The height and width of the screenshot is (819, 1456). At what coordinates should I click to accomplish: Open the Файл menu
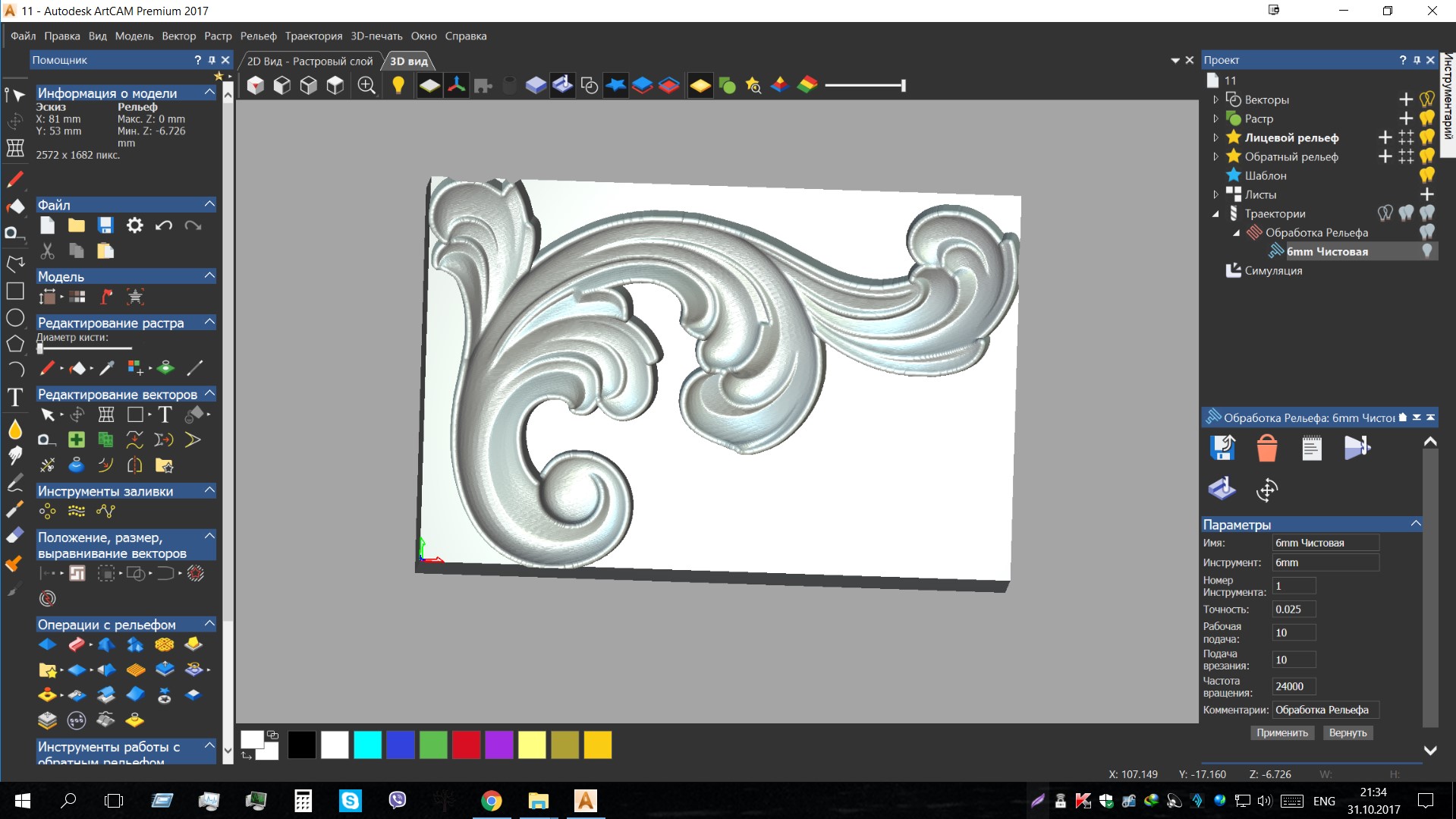tap(24, 36)
